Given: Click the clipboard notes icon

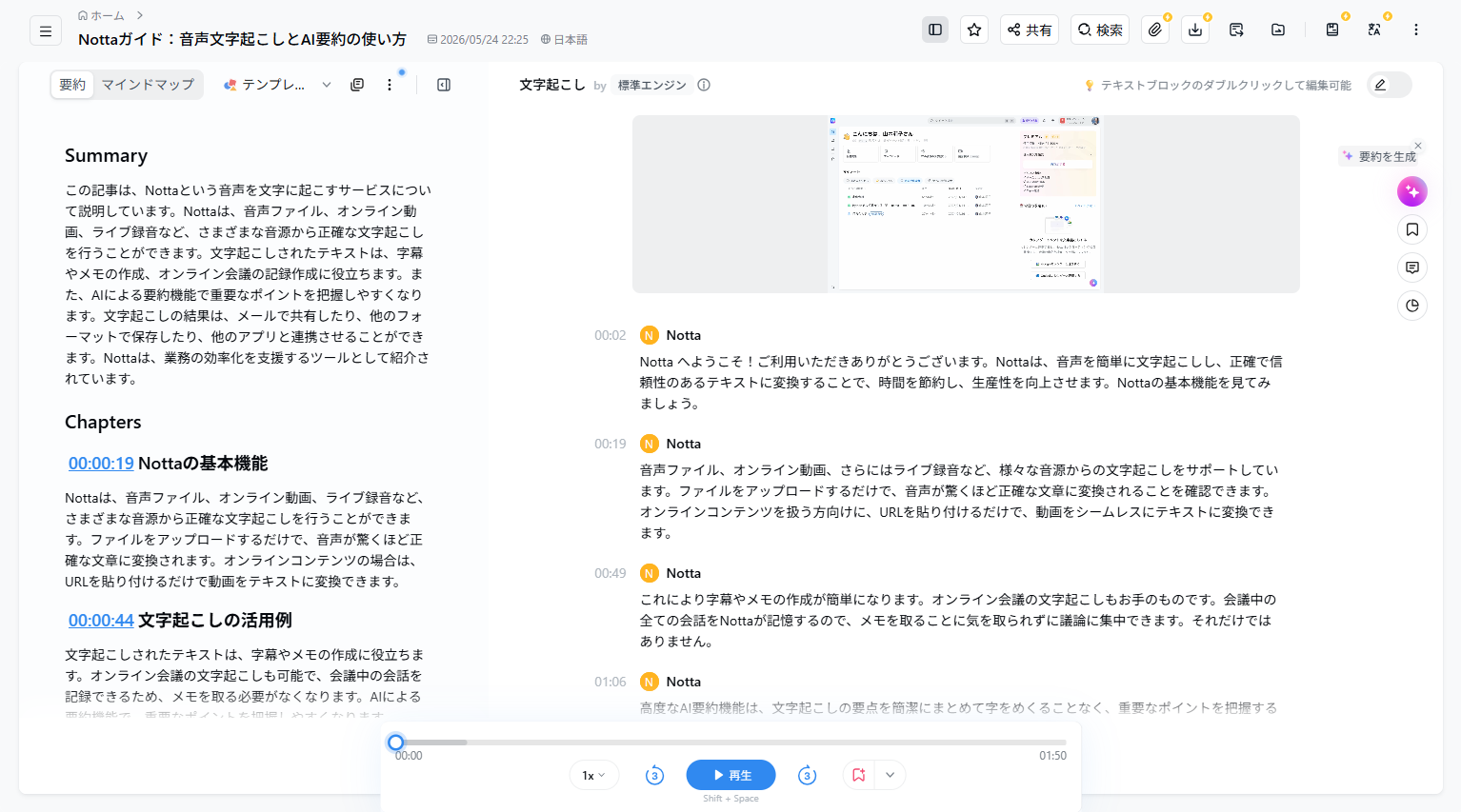Looking at the screenshot, I should (1332, 30).
